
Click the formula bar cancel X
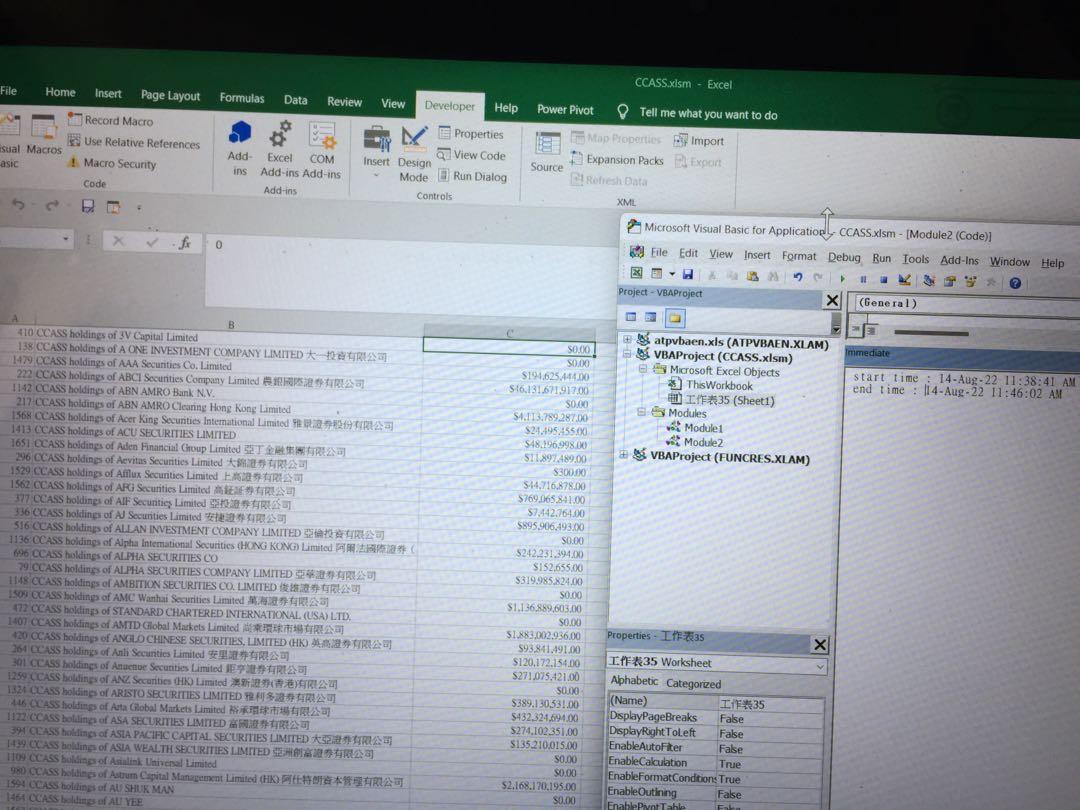click(x=118, y=240)
